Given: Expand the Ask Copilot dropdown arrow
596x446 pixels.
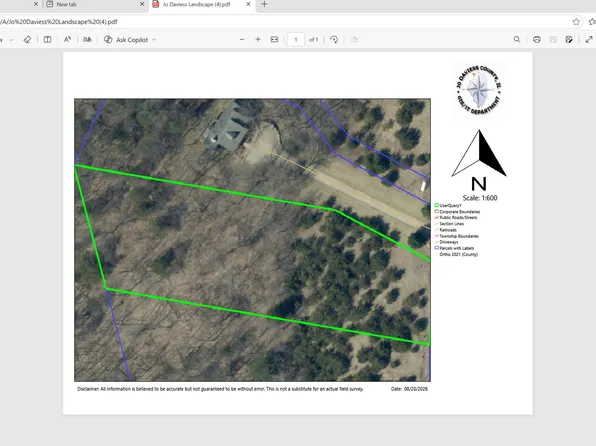Looking at the screenshot, I should pos(154,40).
